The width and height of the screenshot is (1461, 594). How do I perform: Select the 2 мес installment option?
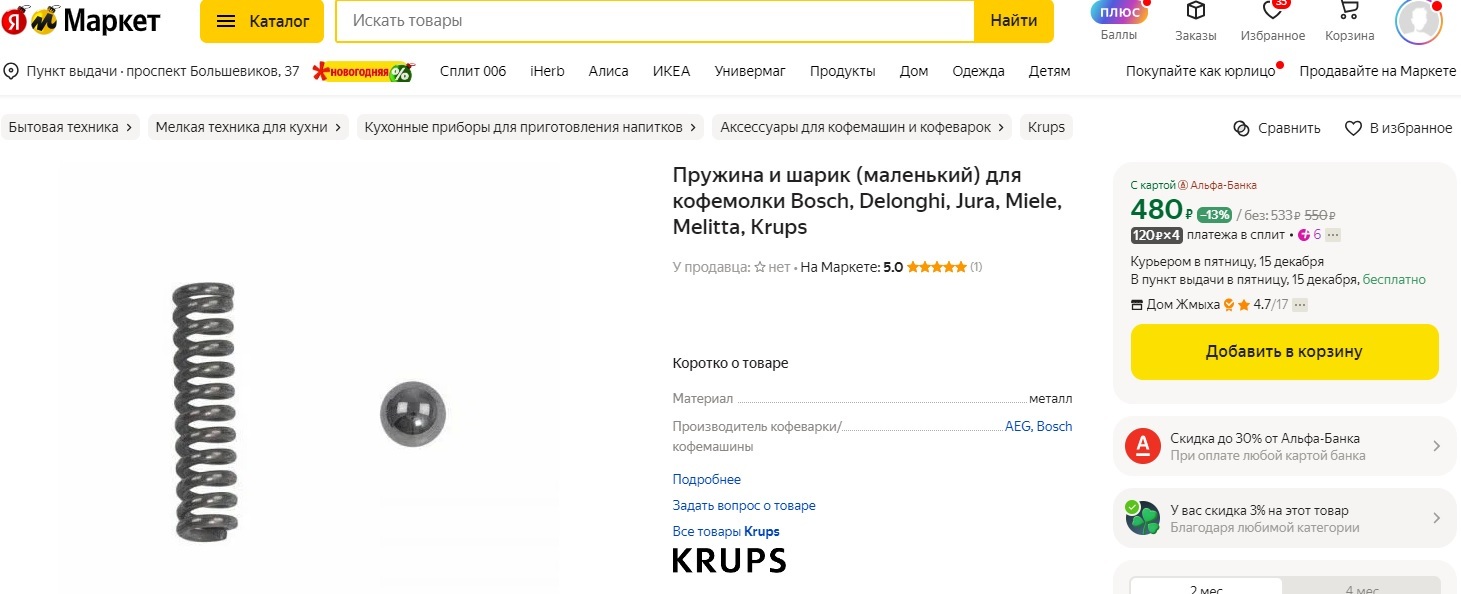click(x=1206, y=589)
